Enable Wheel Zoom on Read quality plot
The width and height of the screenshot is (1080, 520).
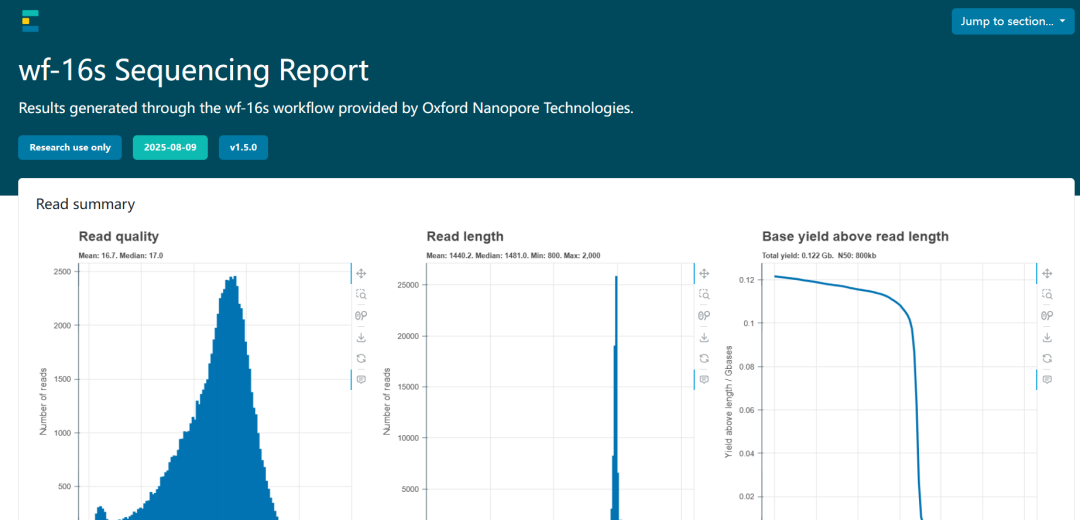(x=361, y=315)
